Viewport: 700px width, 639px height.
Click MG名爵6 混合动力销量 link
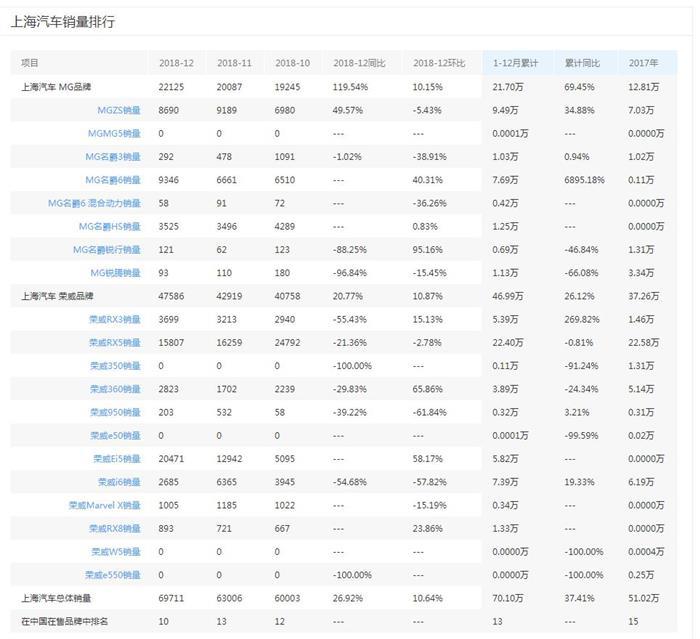pos(94,203)
